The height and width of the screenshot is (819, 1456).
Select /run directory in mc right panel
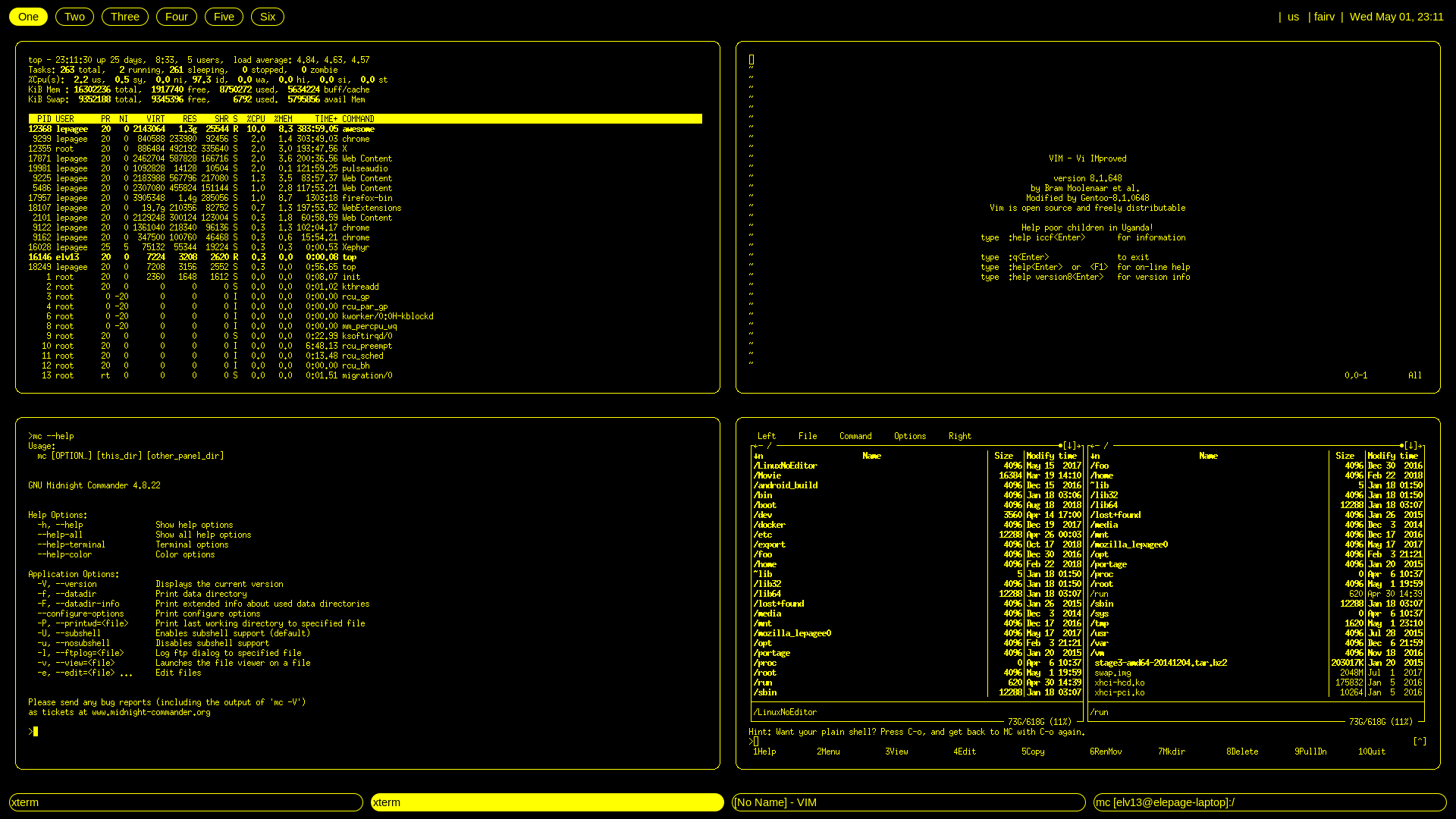click(x=1257, y=594)
